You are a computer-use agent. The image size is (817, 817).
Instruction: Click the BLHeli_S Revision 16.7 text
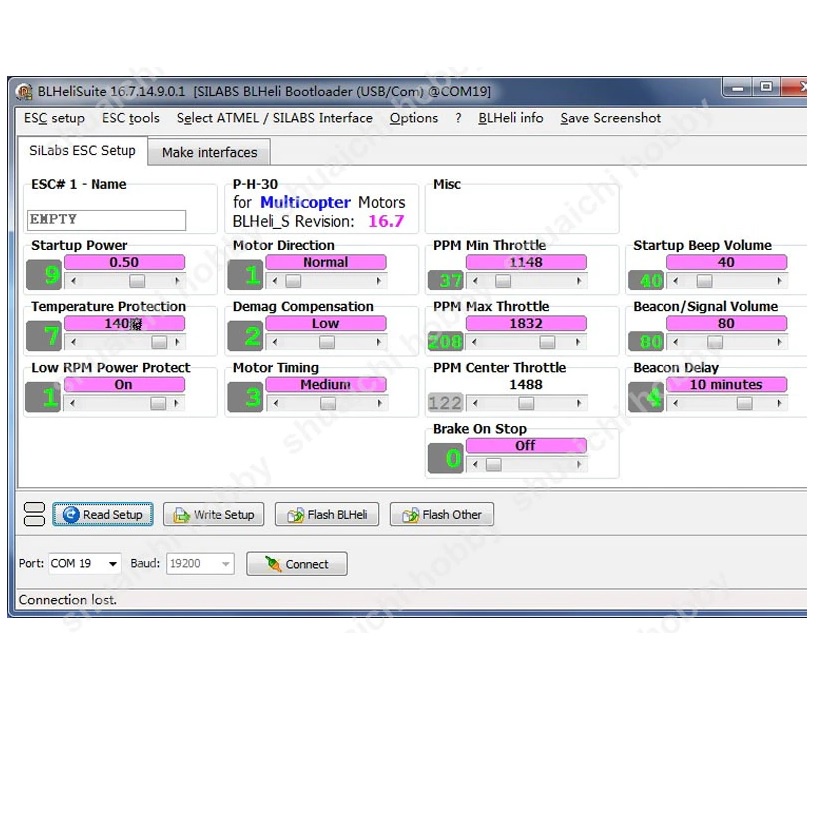[x=318, y=221]
